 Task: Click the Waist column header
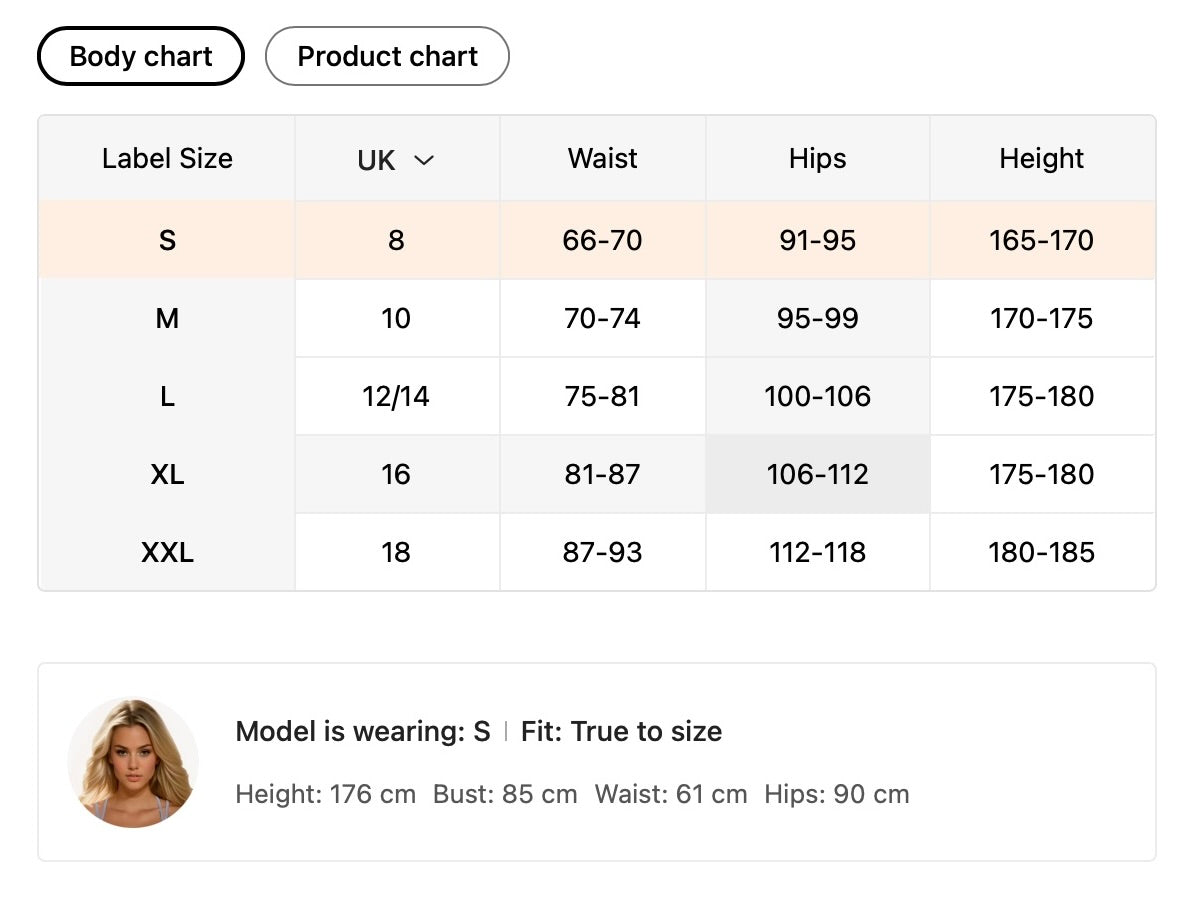point(603,158)
